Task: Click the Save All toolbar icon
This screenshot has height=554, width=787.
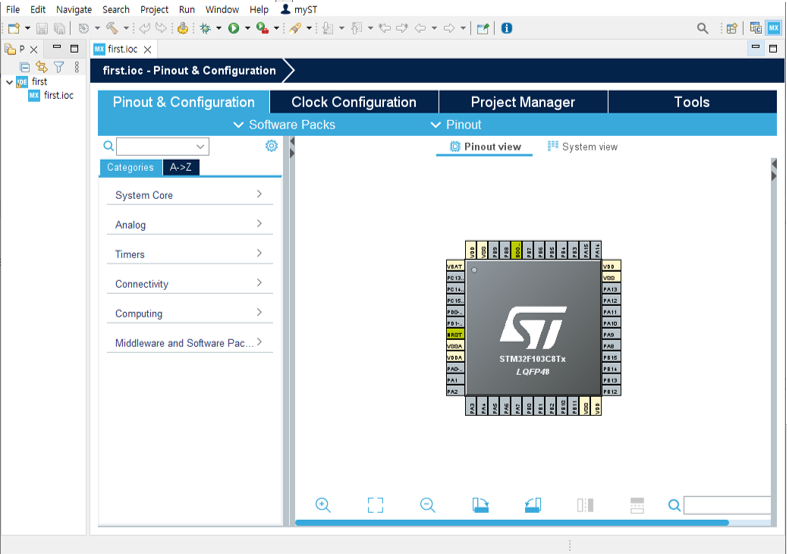Action: pos(59,29)
